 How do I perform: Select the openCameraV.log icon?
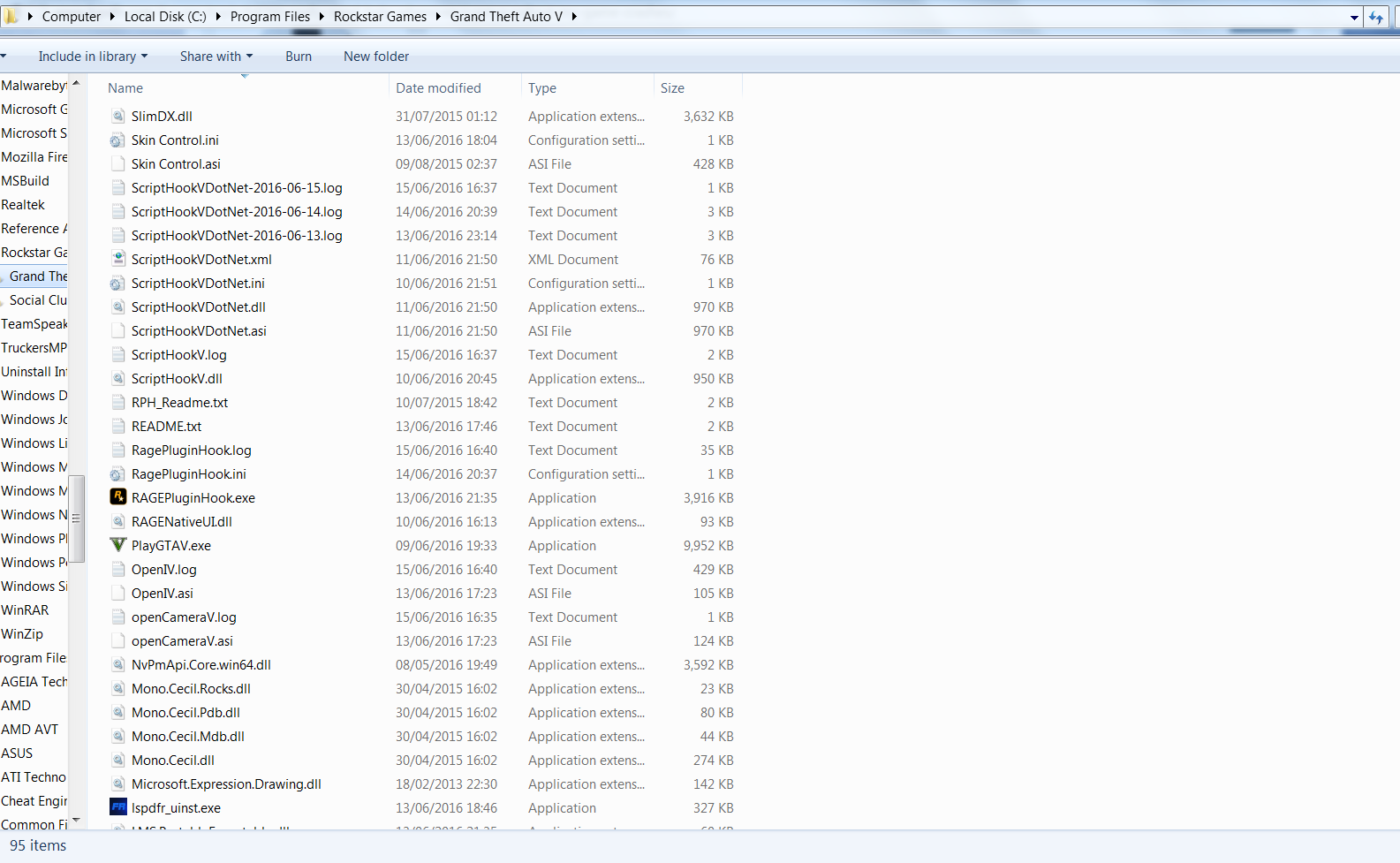(x=117, y=617)
